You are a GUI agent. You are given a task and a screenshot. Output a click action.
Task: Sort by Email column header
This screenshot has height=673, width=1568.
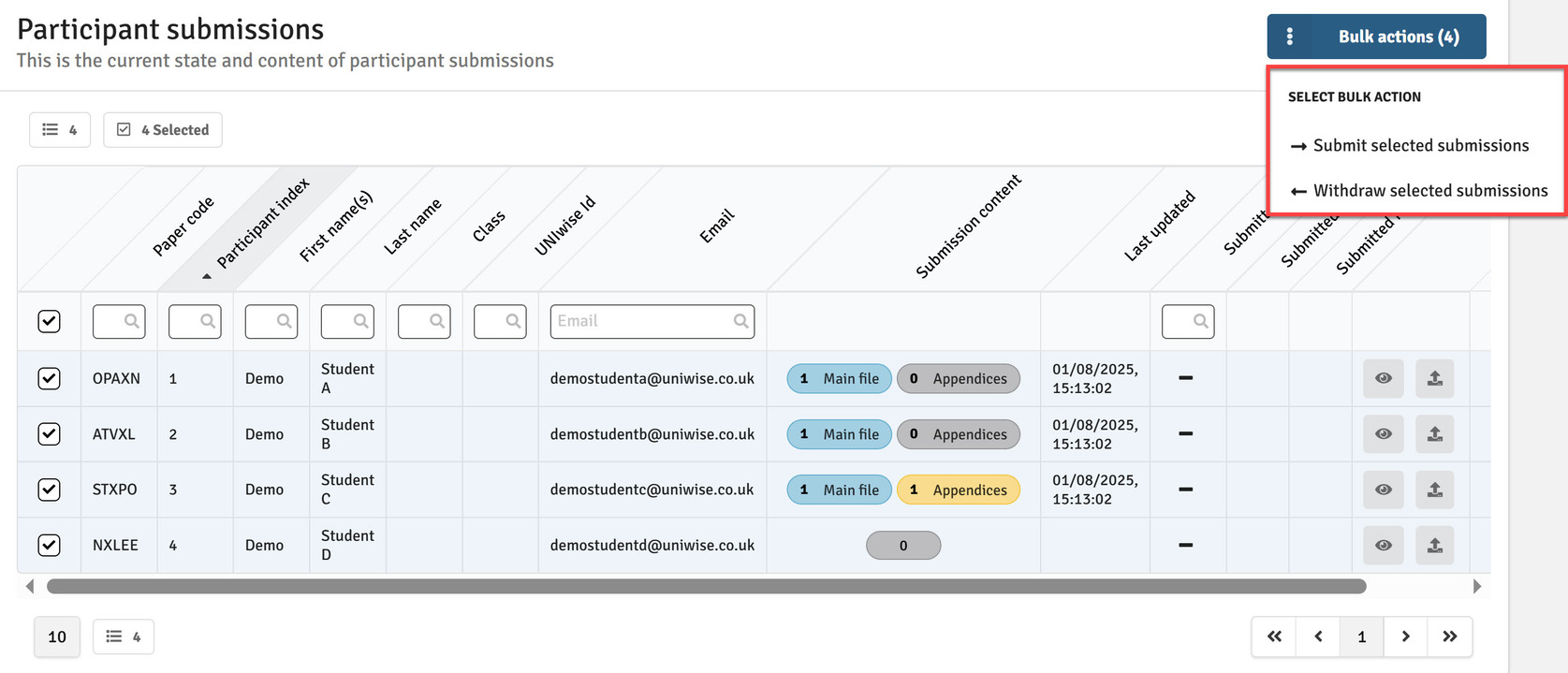click(x=717, y=227)
